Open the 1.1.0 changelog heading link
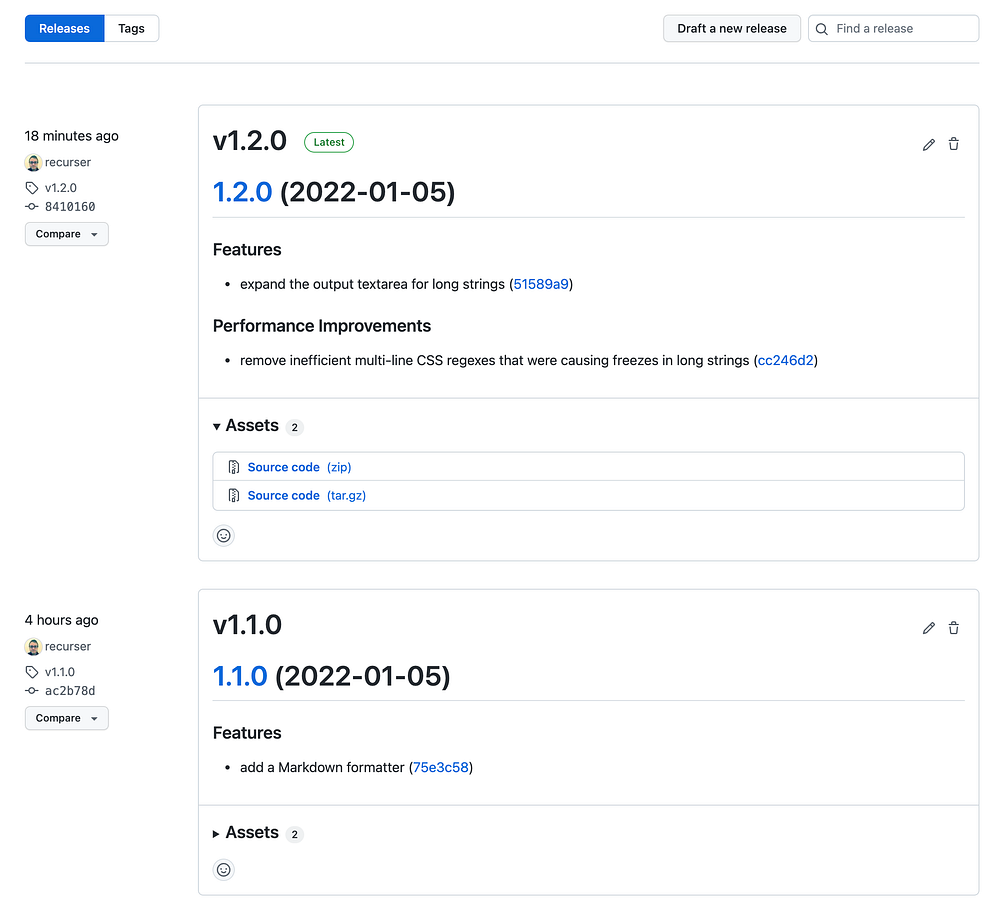This screenshot has height=917, width=1000. (x=240, y=676)
